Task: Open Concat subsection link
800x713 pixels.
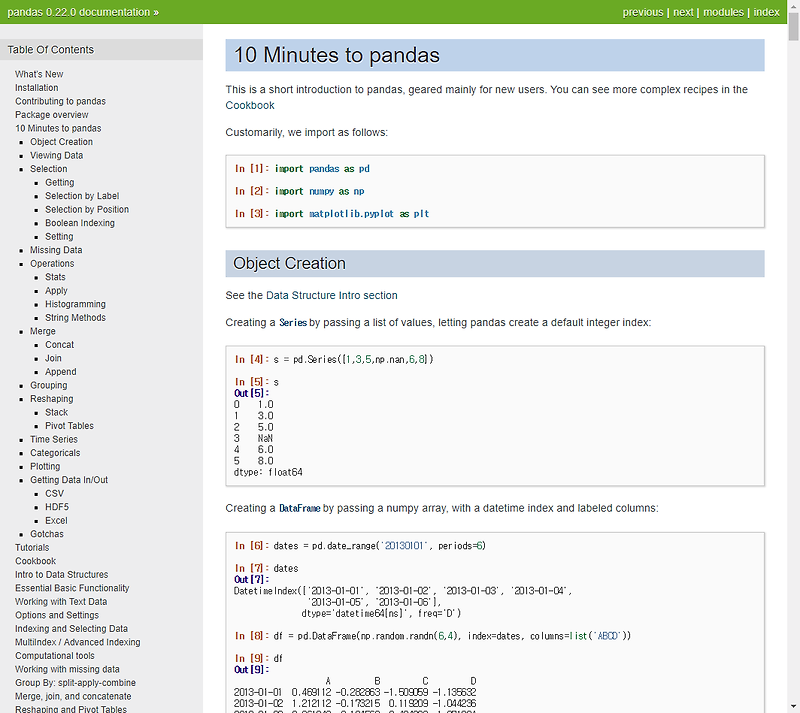Action: coord(59,345)
